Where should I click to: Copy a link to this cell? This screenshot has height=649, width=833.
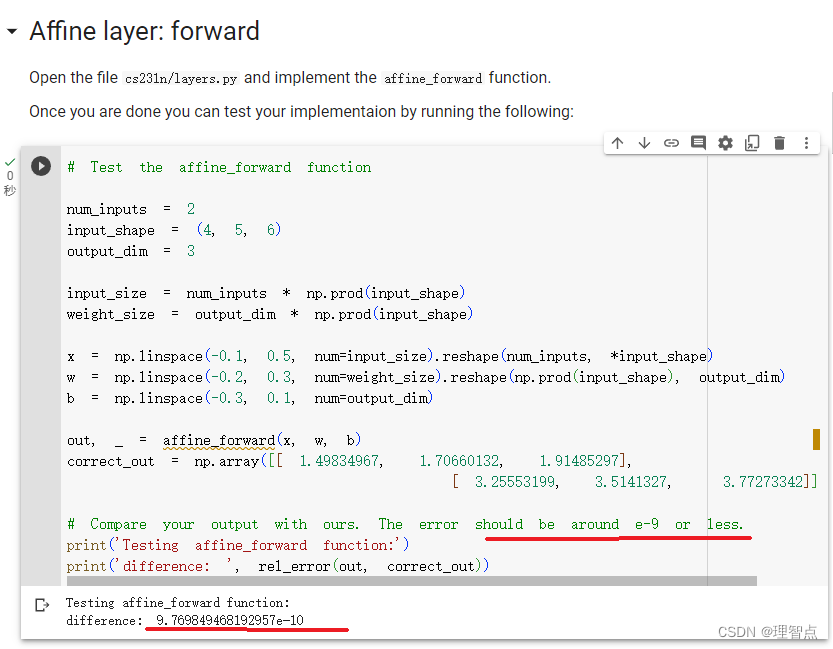pos(671,143)
